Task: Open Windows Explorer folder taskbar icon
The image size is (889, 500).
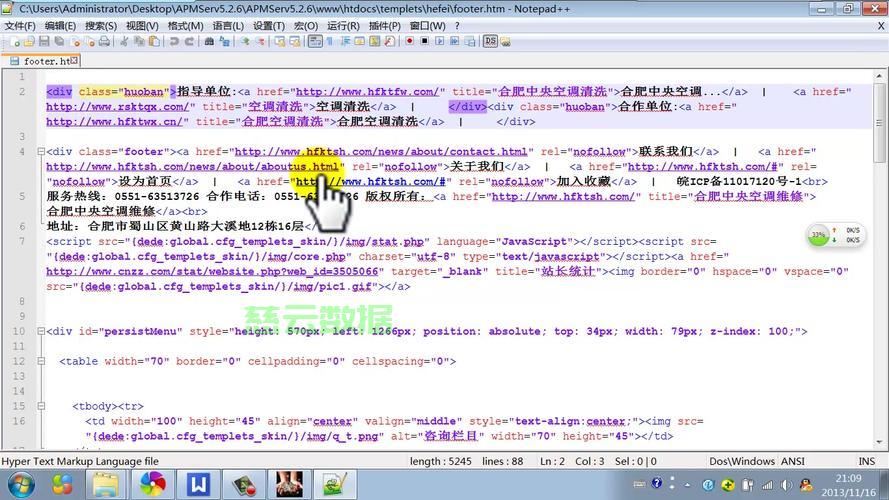Action: click(105, 485)
